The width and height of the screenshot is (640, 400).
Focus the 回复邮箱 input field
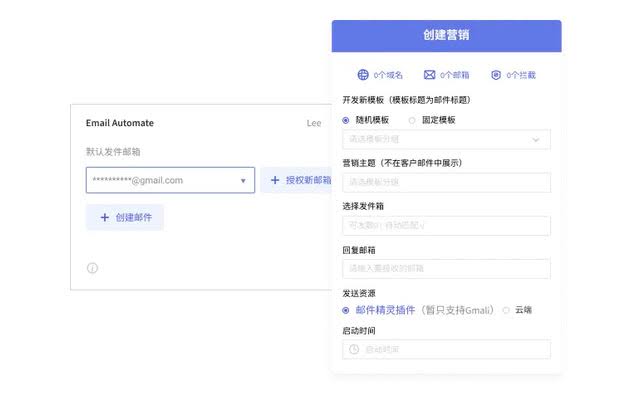coord(446,269)
